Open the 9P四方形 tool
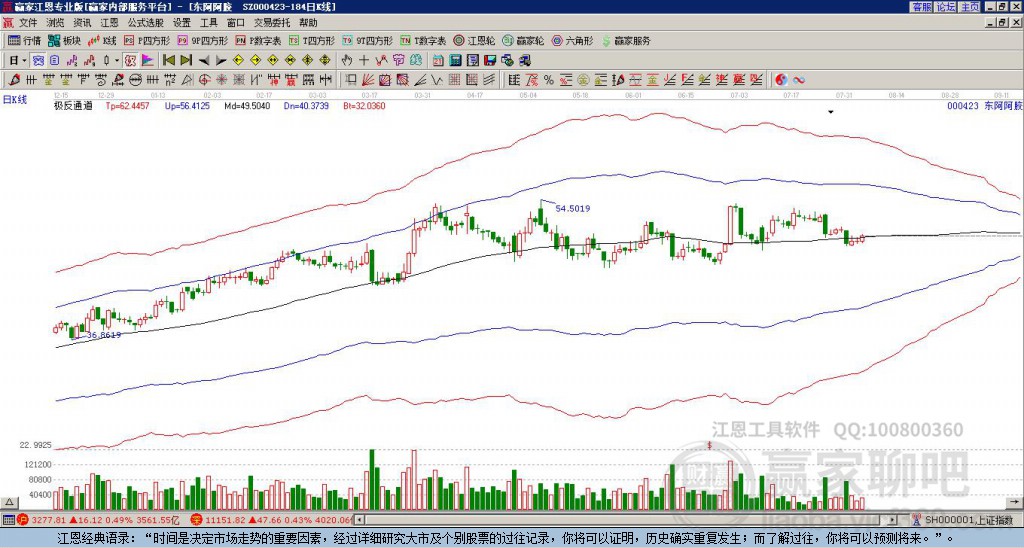The width and height of the screenshot is (1024, 548). click(x=203, y=40)
